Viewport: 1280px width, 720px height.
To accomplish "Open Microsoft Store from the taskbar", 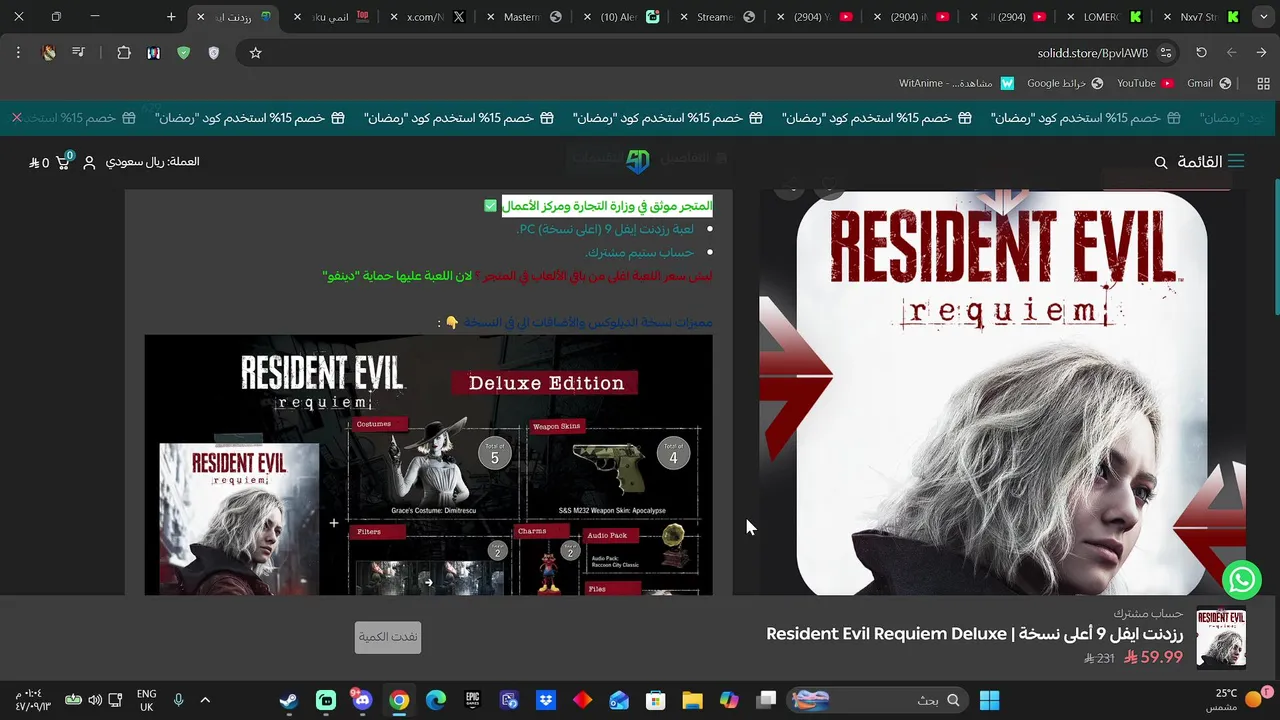I will point(656,700).
